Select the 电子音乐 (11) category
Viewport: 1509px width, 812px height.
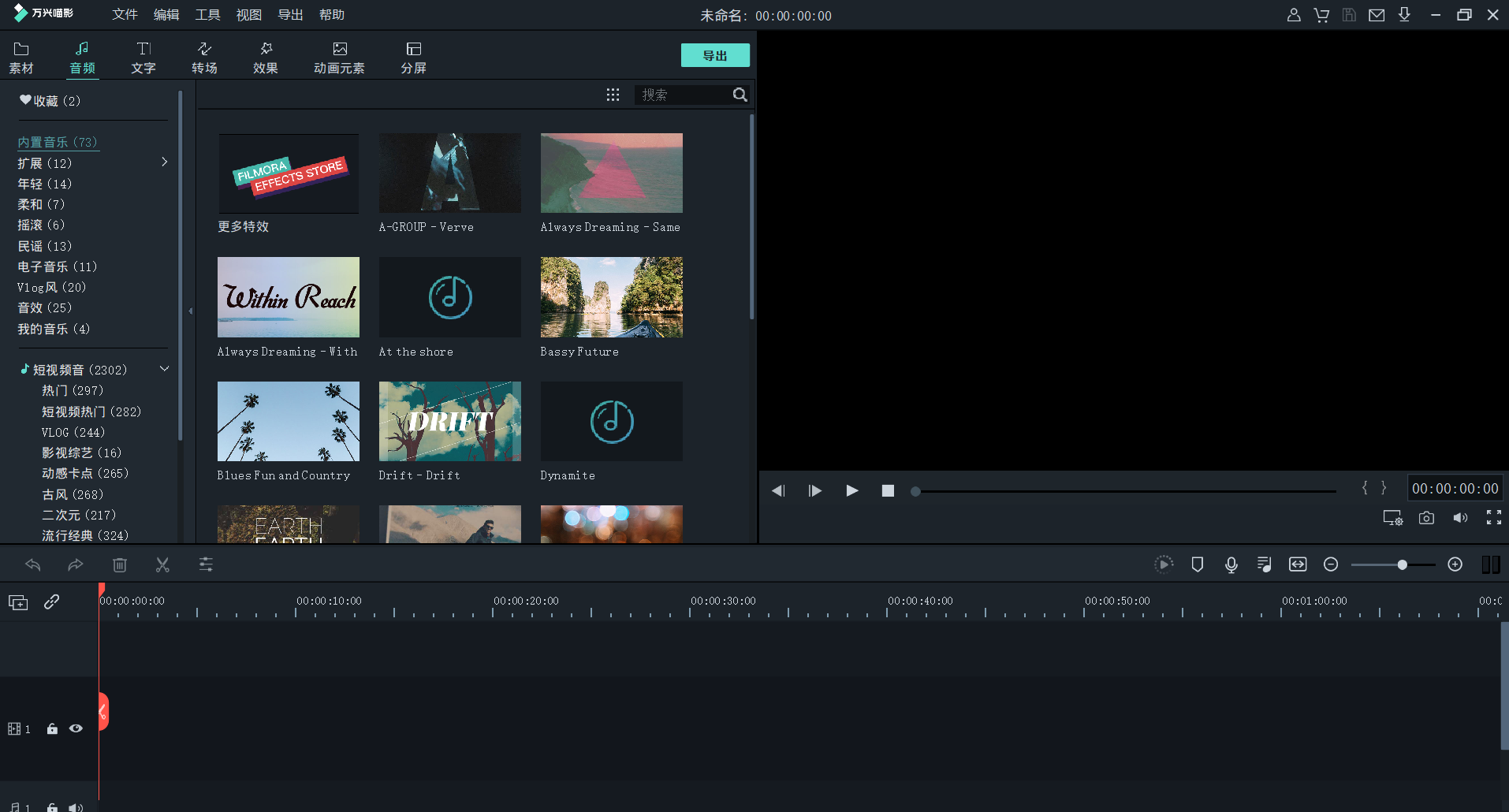pos(57,266)
